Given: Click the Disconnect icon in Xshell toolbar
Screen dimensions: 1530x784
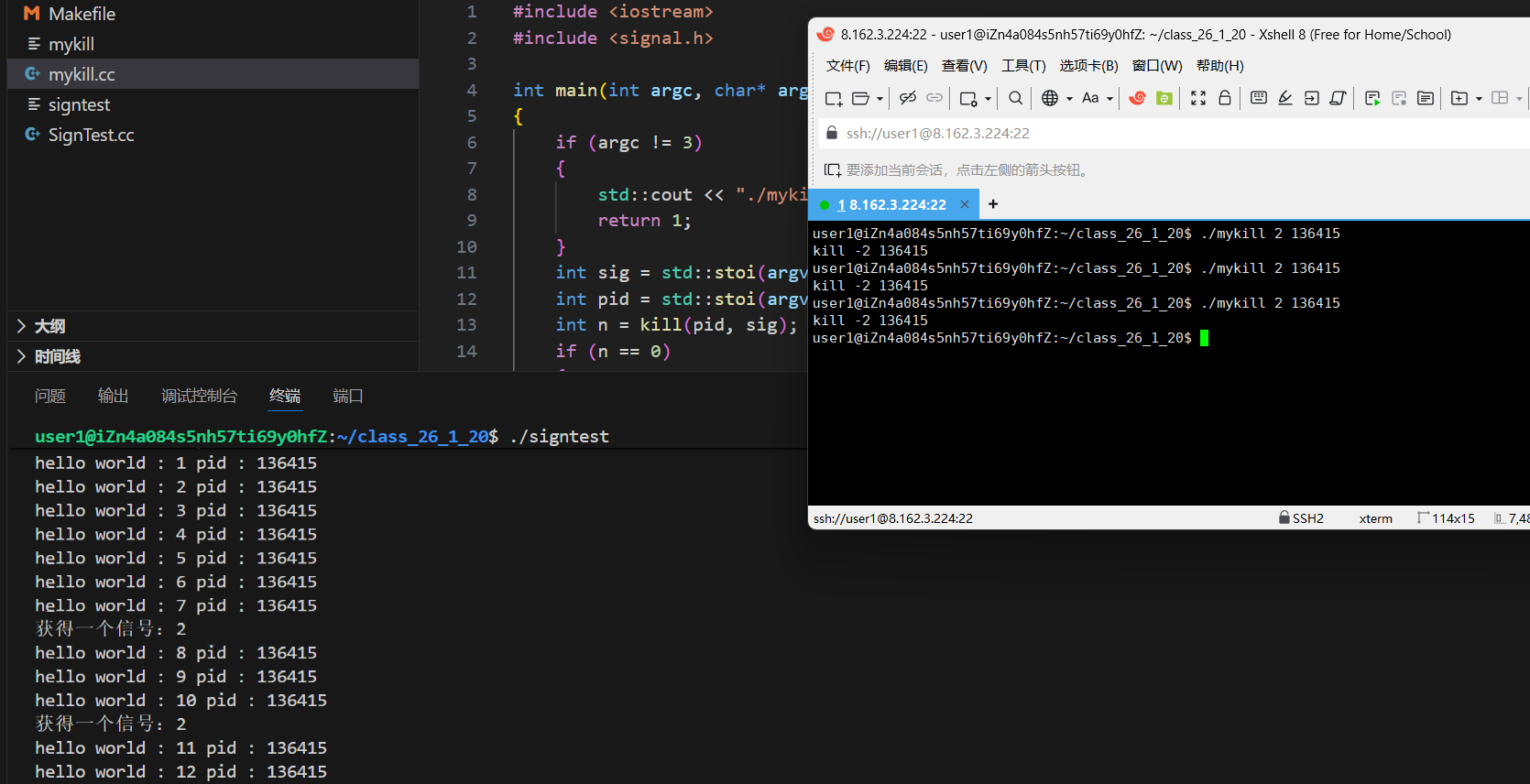Looking at the screenshot, I should [x=907, y=98].
